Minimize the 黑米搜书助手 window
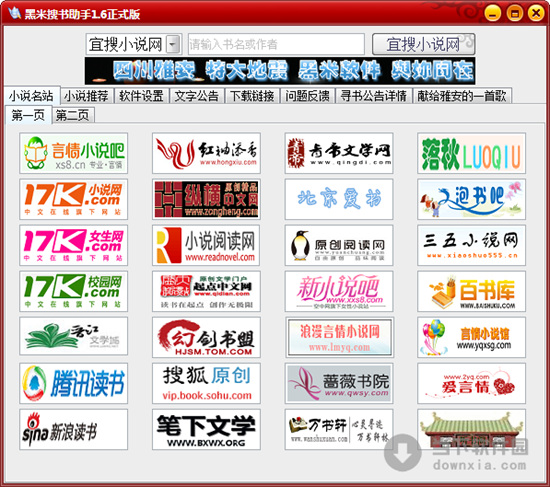 493,13
